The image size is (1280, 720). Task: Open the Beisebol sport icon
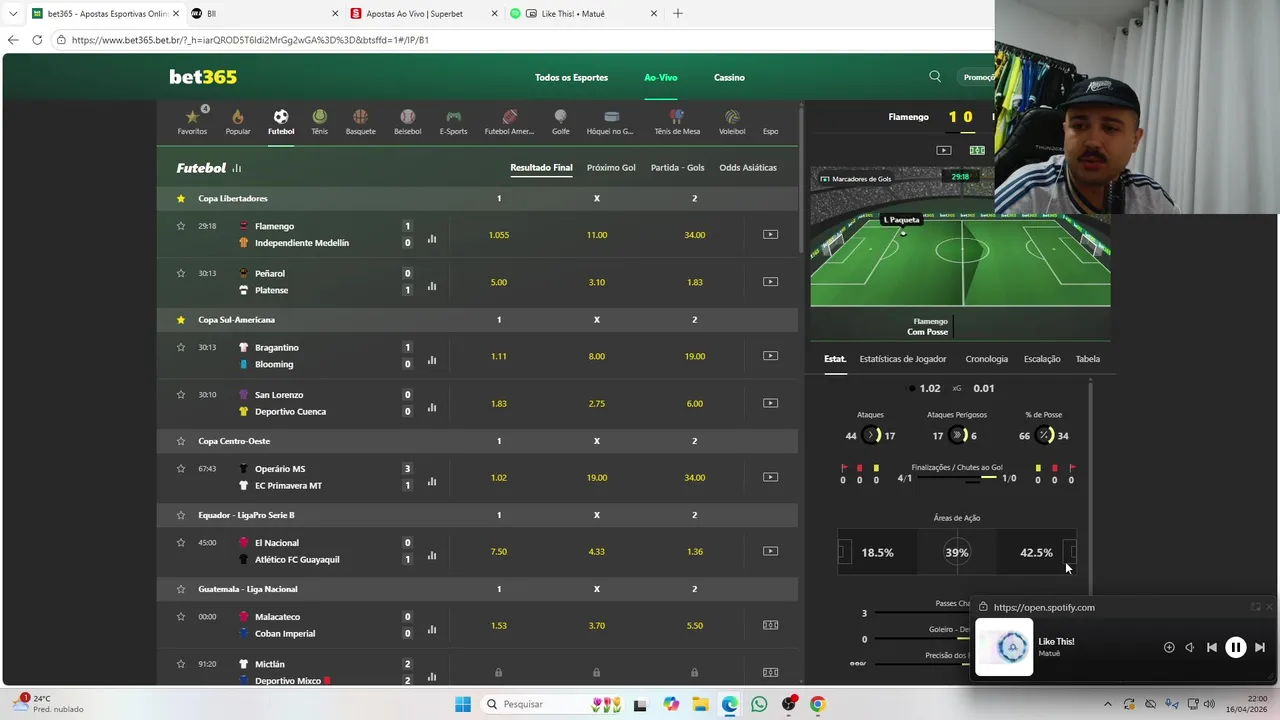coord(407,121)
